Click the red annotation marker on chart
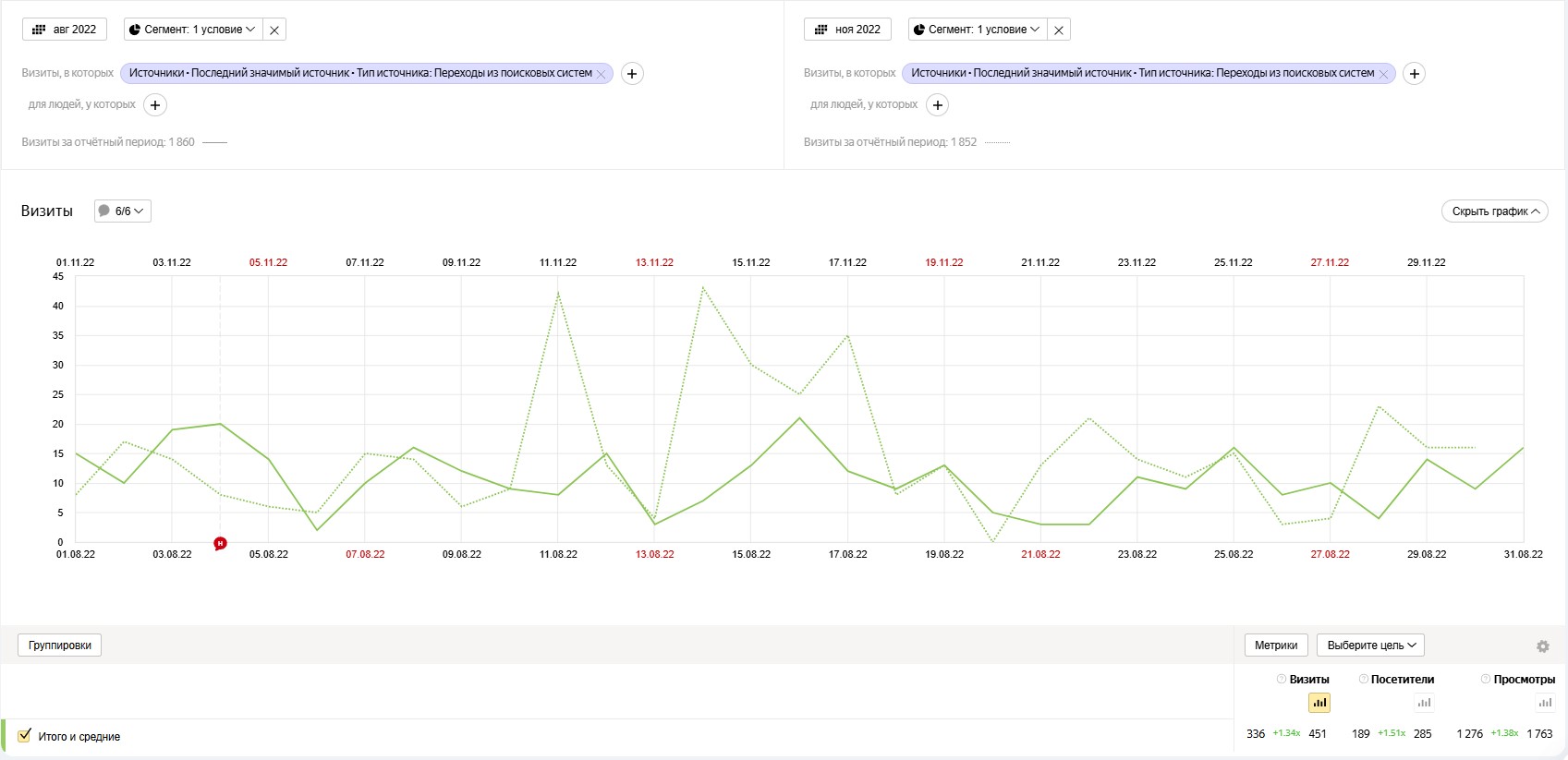 click(x=220, y=543)
